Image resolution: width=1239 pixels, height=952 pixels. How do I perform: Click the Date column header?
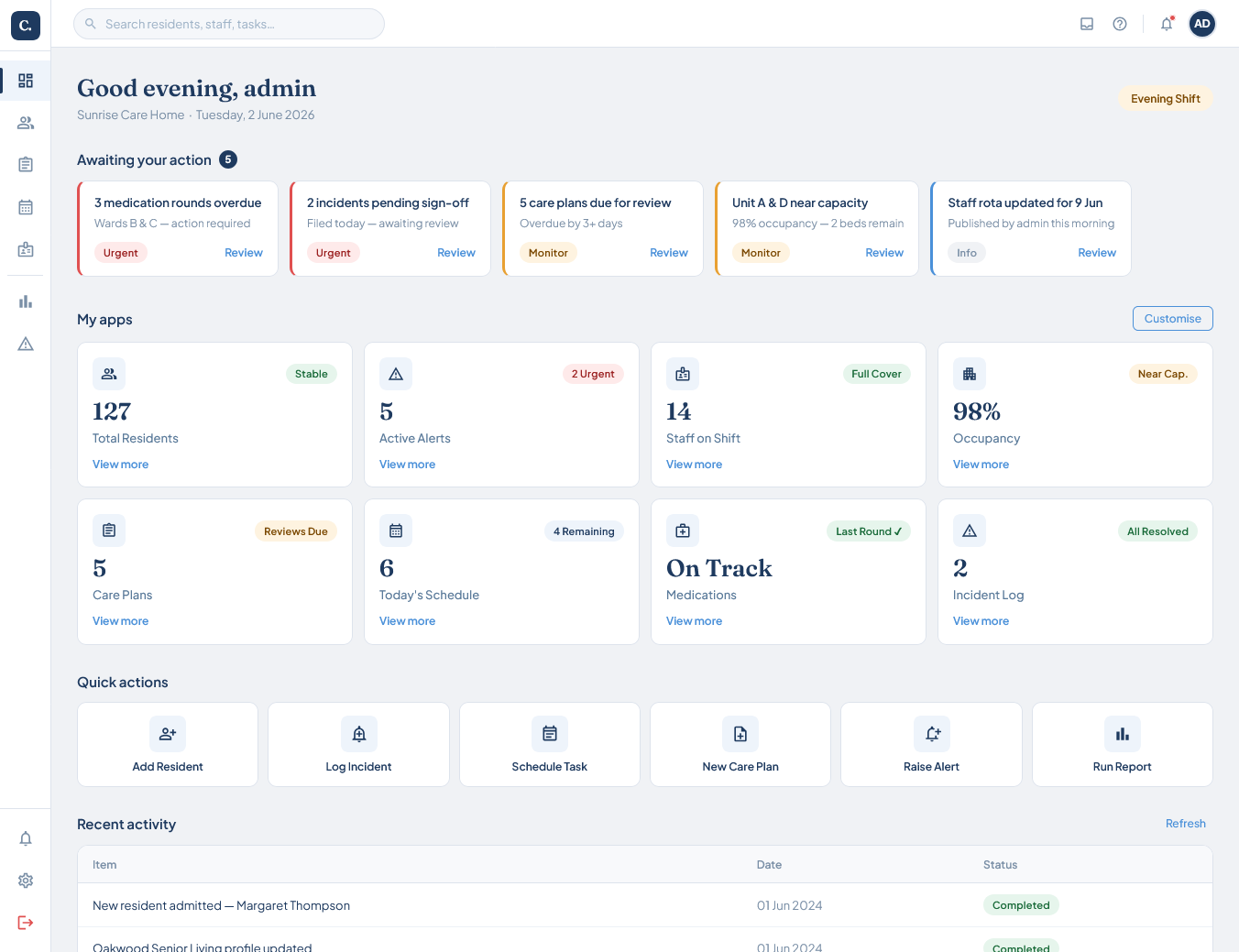(769, 865)
